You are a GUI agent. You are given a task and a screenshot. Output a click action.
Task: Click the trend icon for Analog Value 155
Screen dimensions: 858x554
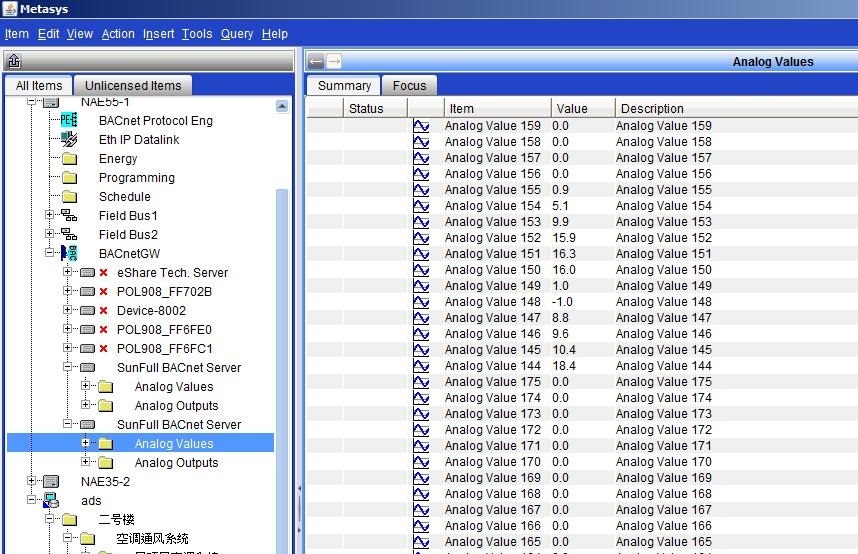click(x=421, y=190)
